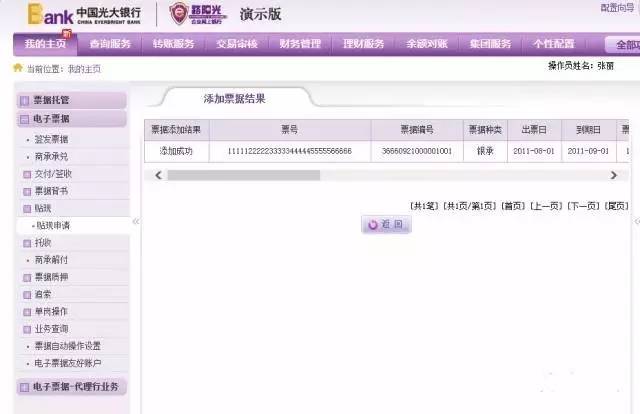The width and height of the screenshot is (640, 414).
Task: Expand the 票据托管 sidebar section
Action: coord(72,100)
